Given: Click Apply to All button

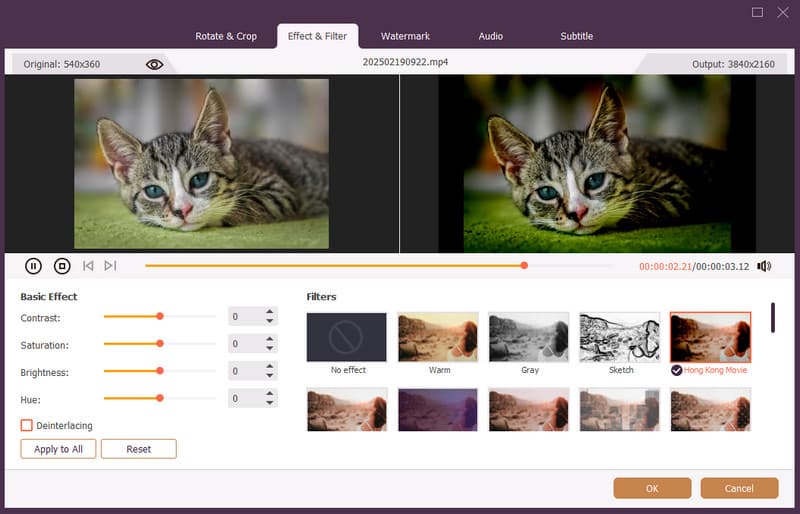Looking at the screenshot, I should pos(58,449).
